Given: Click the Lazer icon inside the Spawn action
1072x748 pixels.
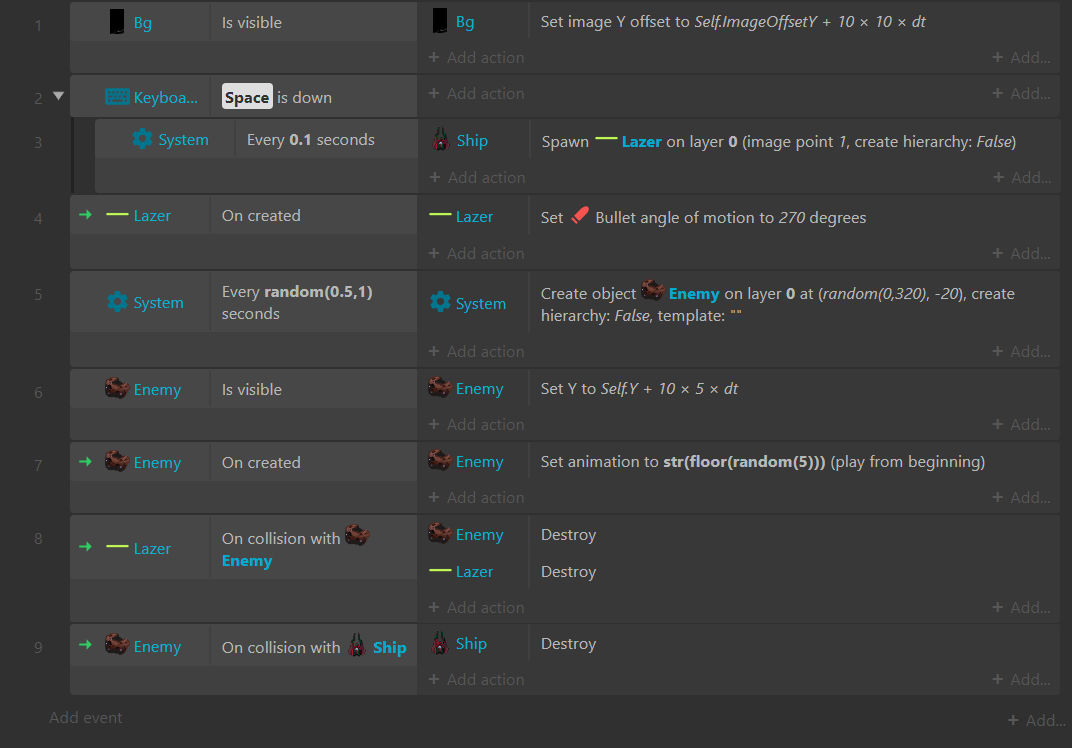Looking at the screenshot, I should [x=606, y=139].
